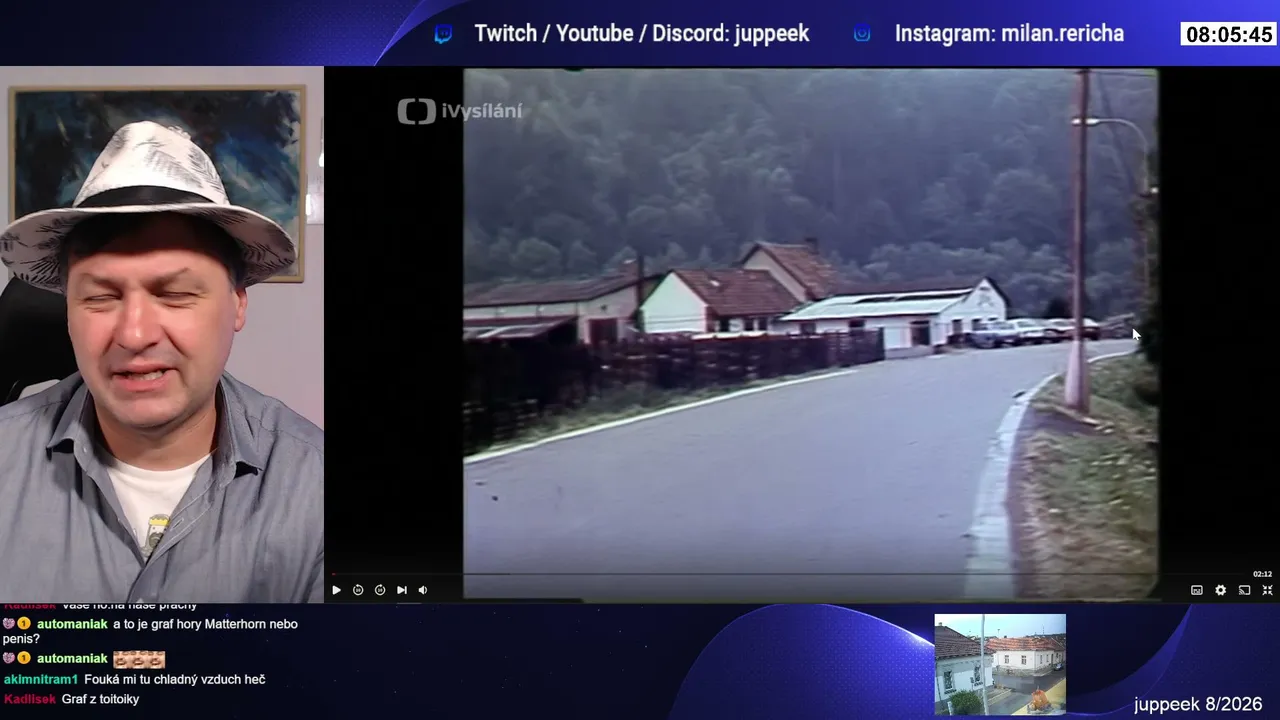
Task: Click Kadlisek's name on 'Graf z toitoiky'
Action: pos(29,700)
